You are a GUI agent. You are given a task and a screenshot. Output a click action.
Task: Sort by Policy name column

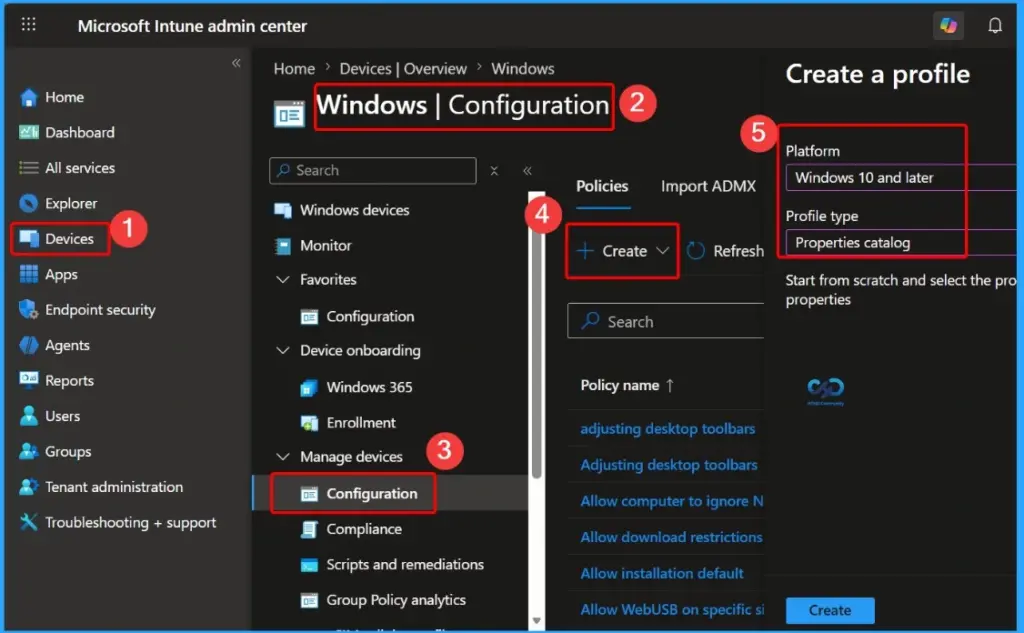click(x=627, y=385)
